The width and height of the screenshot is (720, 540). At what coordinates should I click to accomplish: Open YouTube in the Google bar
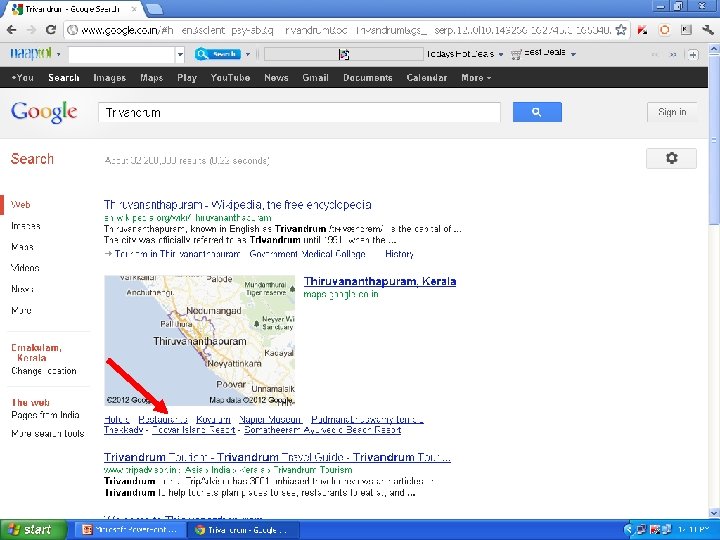230,78
